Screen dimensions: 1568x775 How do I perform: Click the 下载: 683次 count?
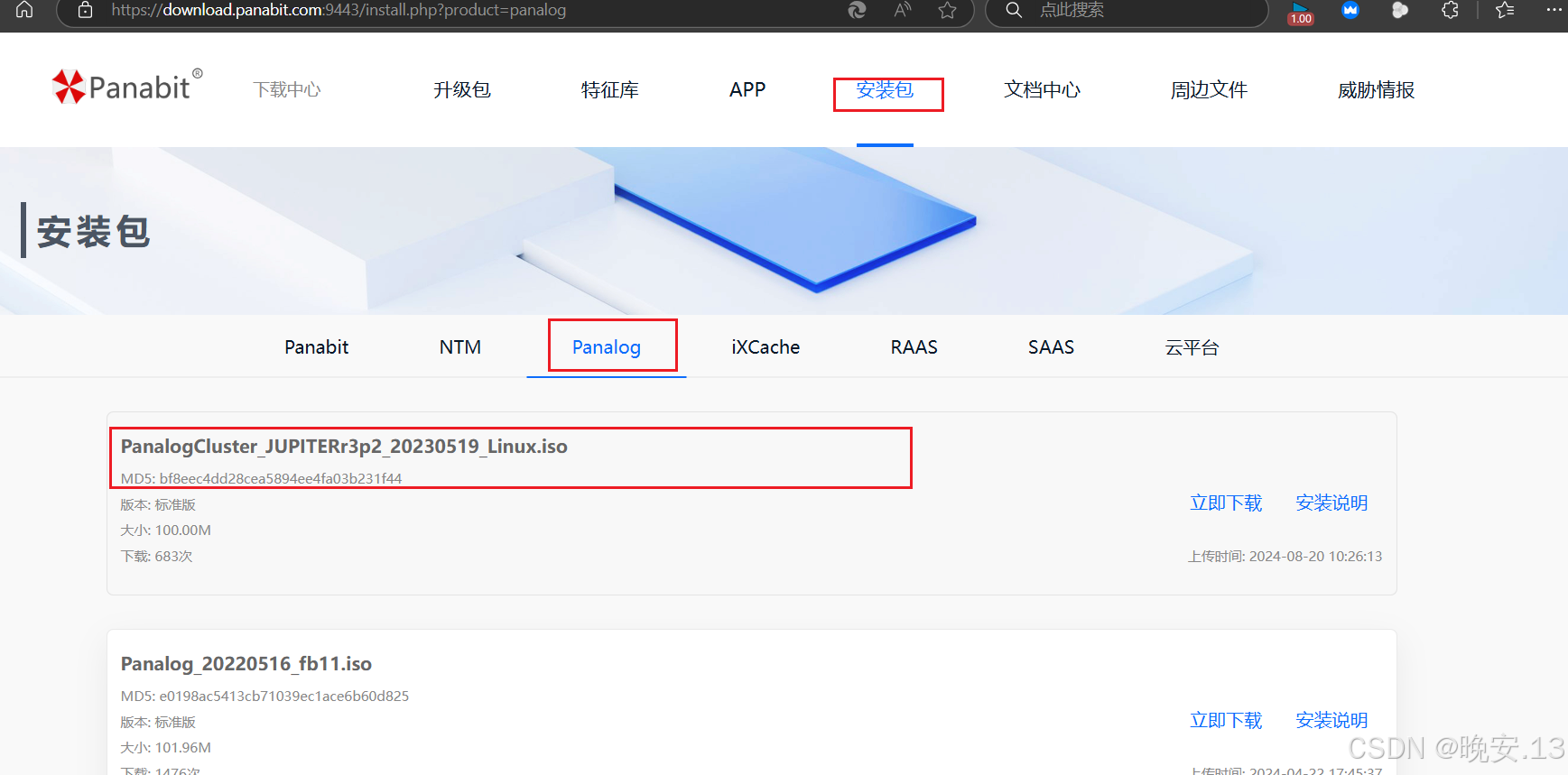tap(156, 557)
